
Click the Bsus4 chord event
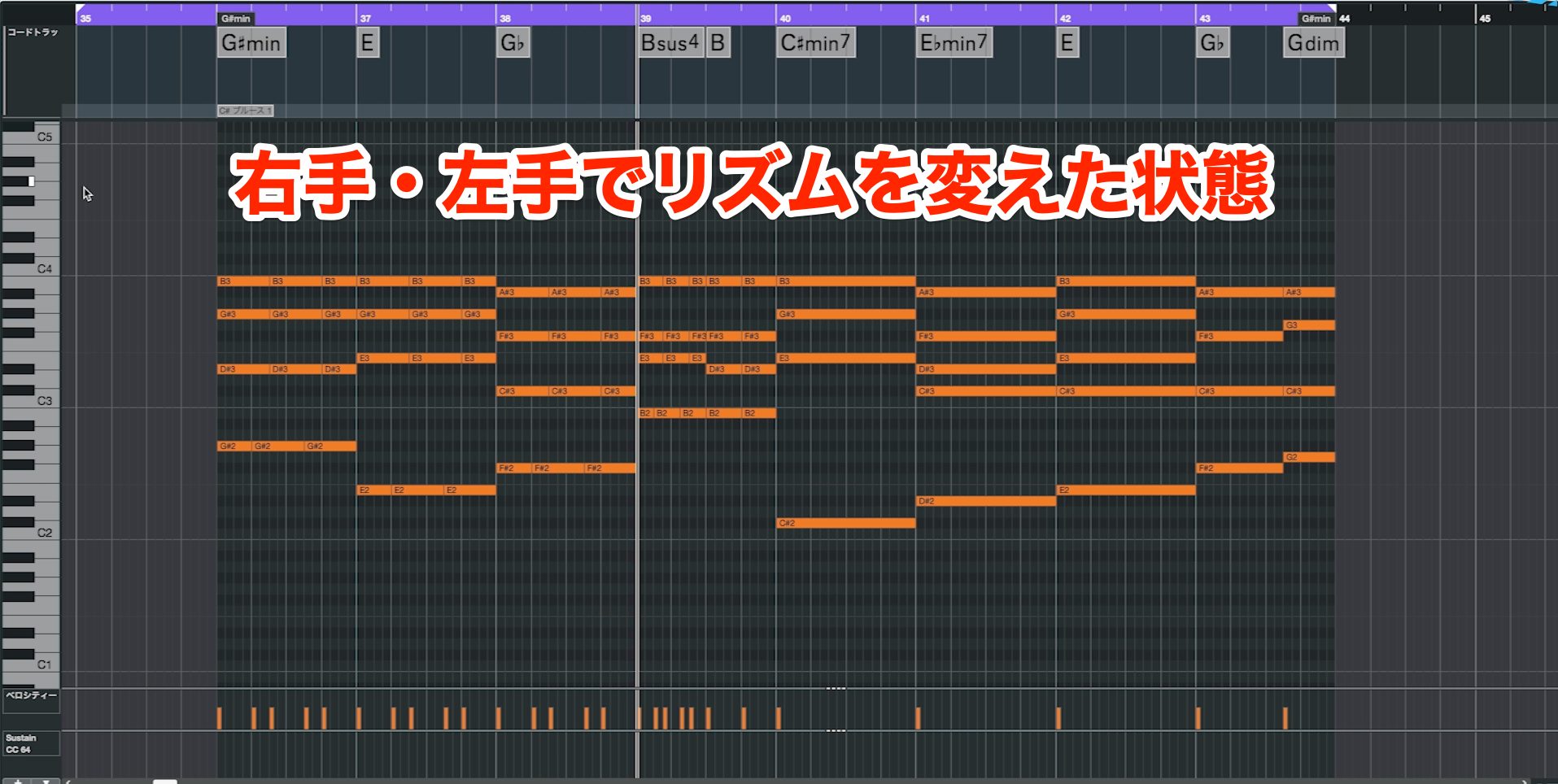(x=670, y=43)
